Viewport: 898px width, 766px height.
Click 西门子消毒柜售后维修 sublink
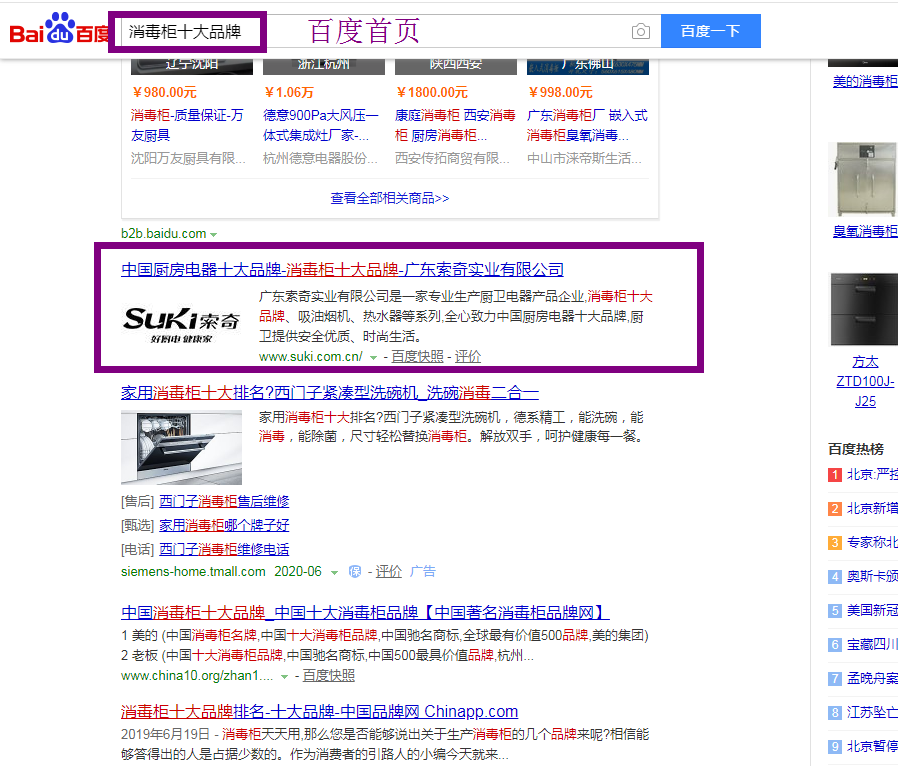click(x=224, y=501)
